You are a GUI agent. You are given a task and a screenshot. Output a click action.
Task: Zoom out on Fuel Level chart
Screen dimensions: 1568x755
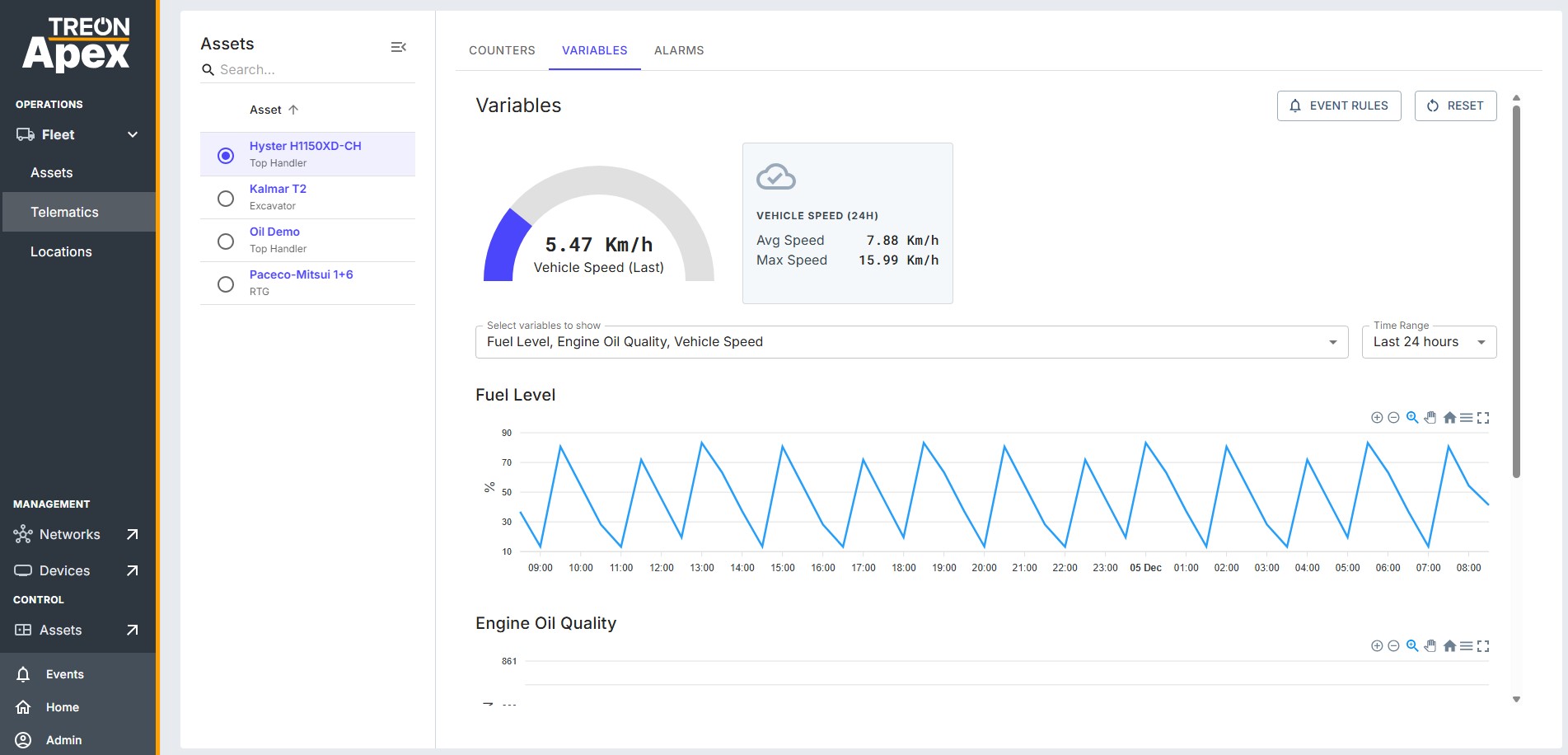pos(1393,418)
